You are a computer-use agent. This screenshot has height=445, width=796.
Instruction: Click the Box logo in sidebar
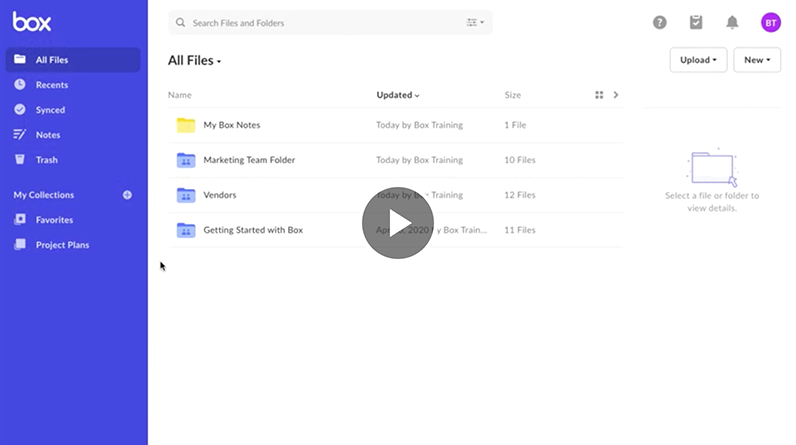[32, 22]
